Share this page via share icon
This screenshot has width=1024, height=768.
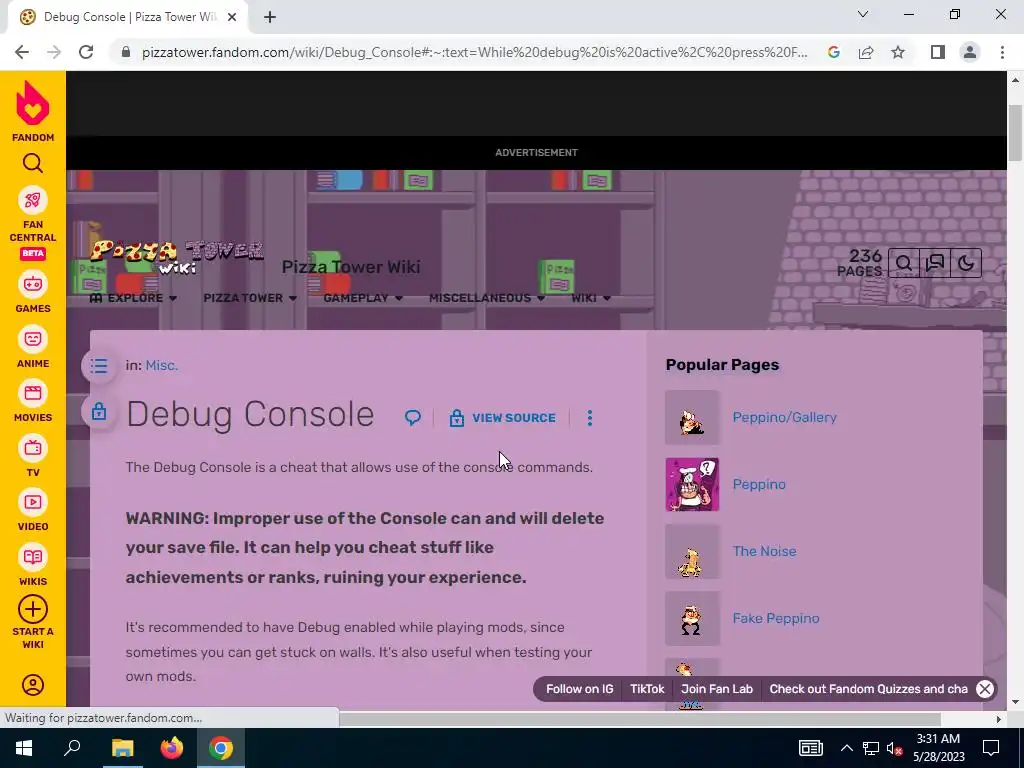coord(866,52)
